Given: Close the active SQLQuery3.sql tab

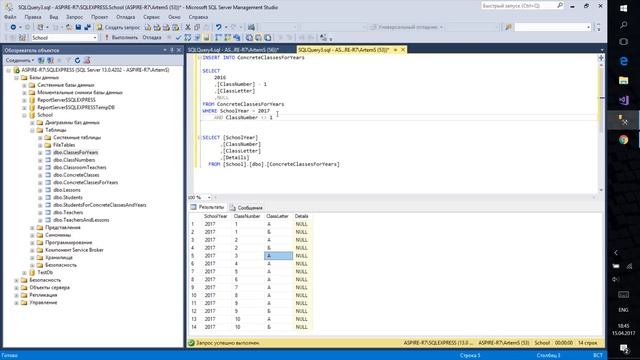Looking at the screenshot, I should point(403,50).
